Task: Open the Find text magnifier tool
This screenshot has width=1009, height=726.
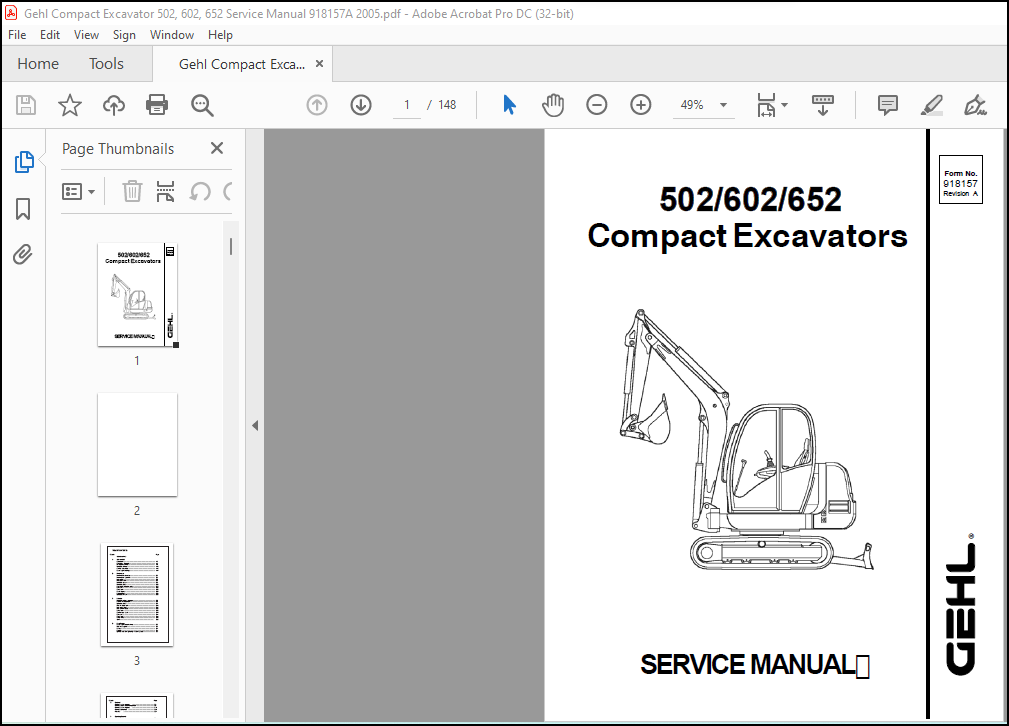Action: pos(202,105)
